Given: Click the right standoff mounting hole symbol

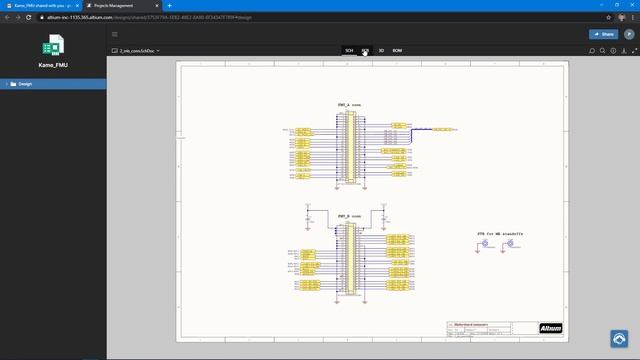Looking at the screenshot, I should [x=510, y=243].
